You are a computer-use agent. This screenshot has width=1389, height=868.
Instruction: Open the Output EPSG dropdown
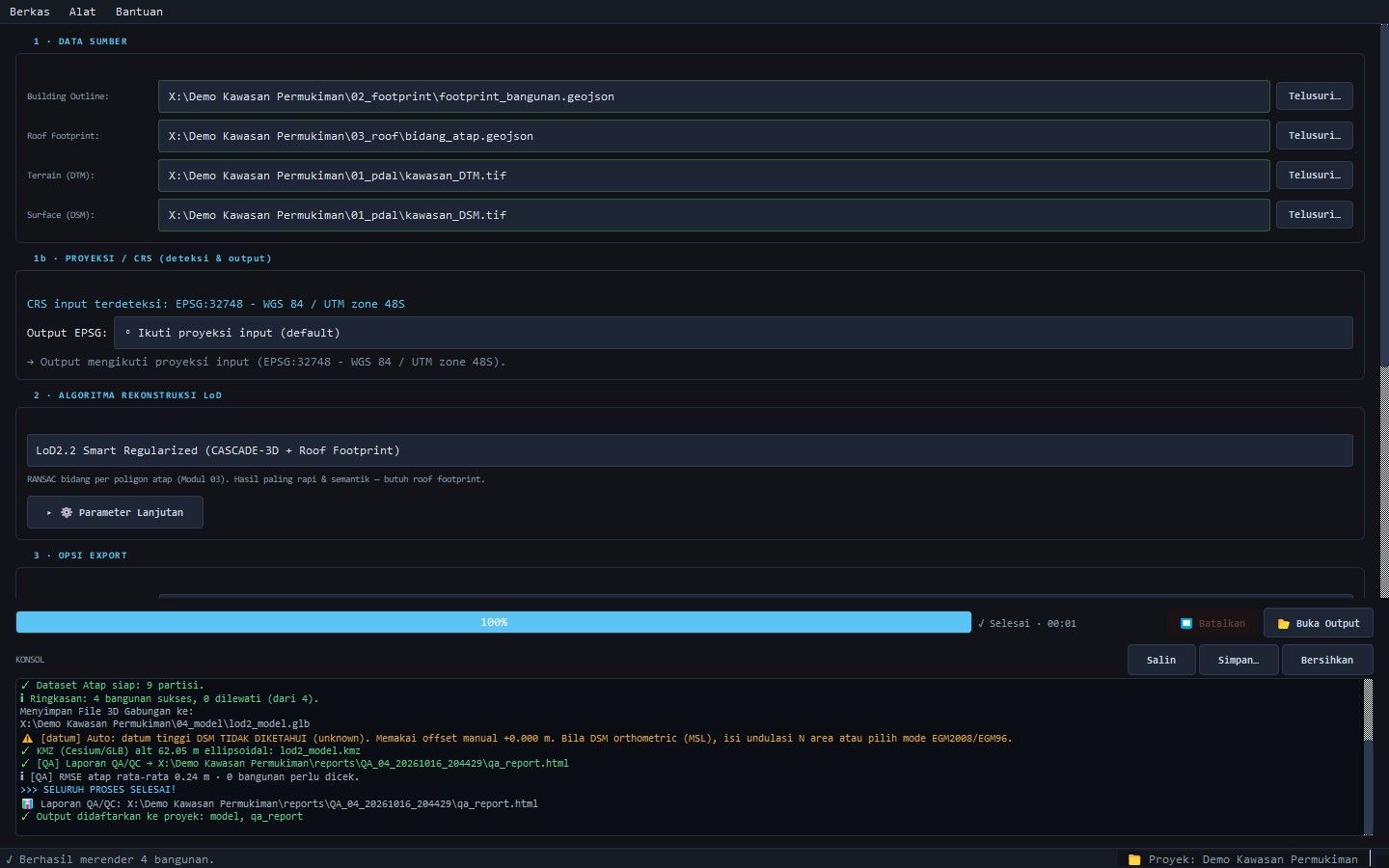[733, 333]
